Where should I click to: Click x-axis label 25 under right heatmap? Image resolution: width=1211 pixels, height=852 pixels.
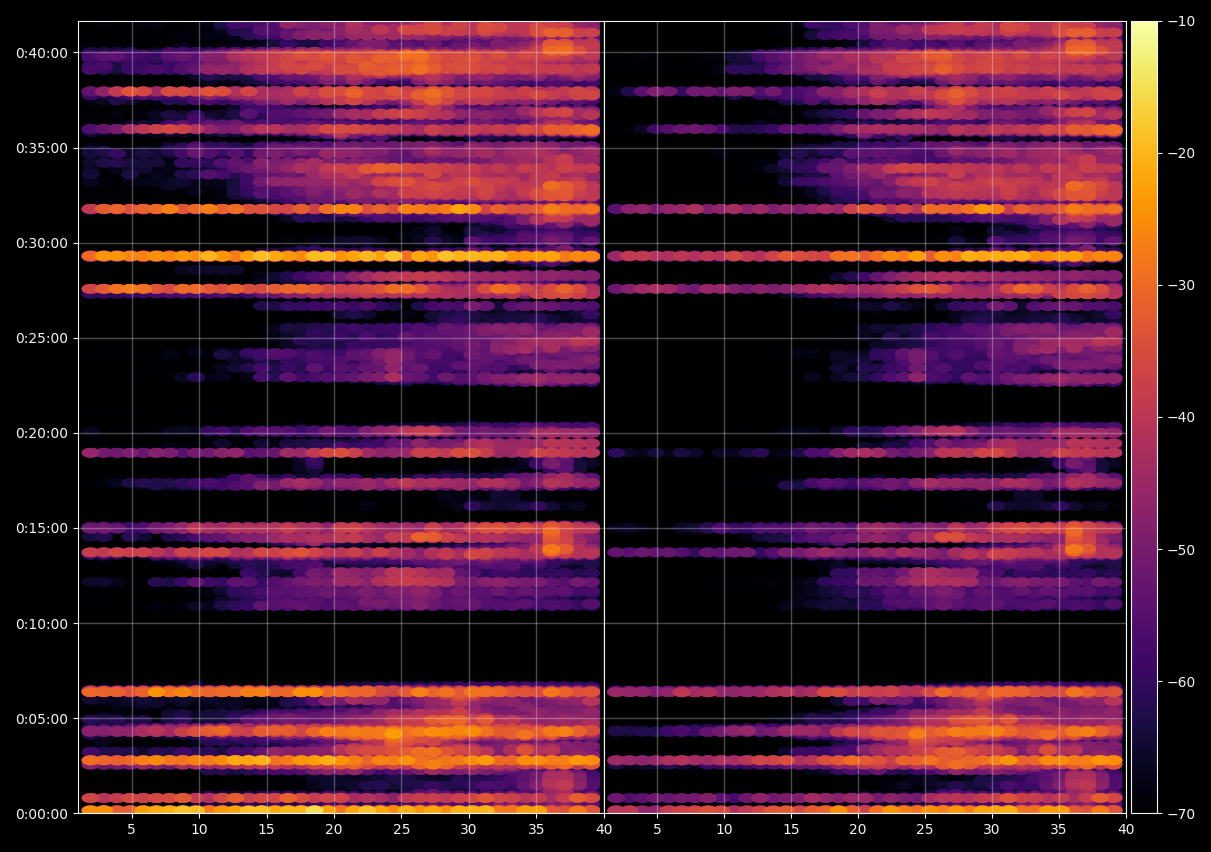925,830
